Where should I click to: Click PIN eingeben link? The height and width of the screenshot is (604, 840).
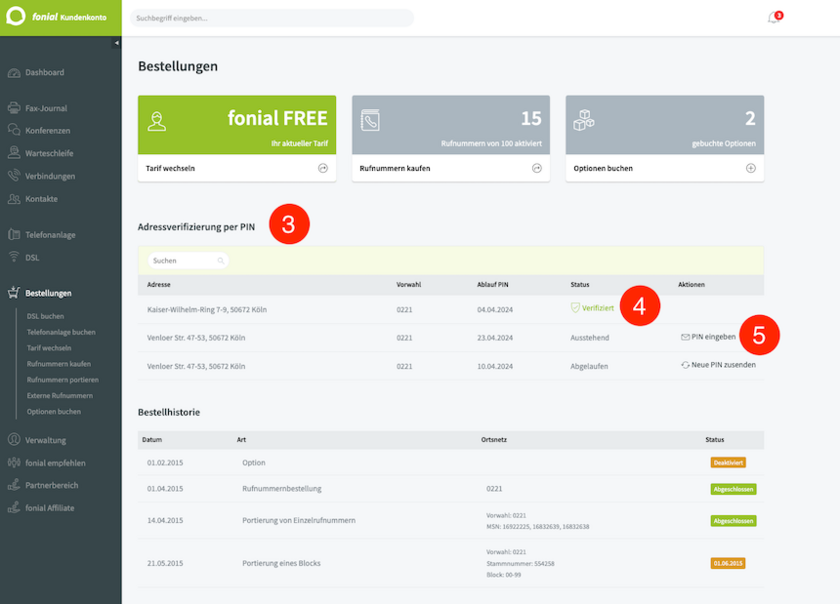714,337
